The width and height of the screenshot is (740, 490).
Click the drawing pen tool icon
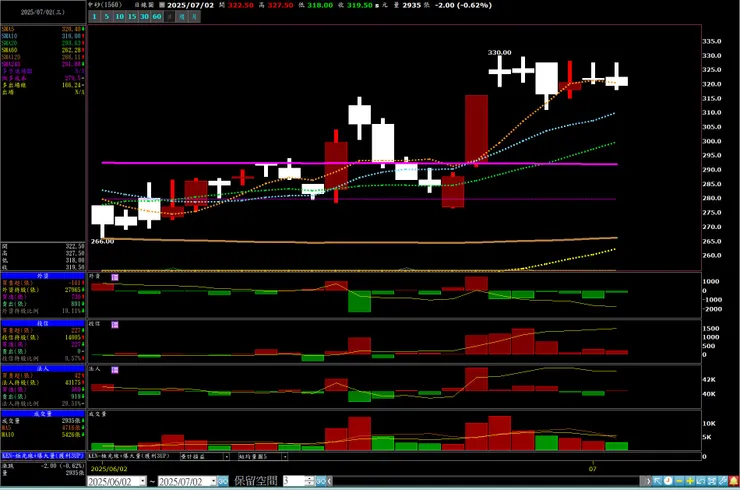(x=723, y=481)
